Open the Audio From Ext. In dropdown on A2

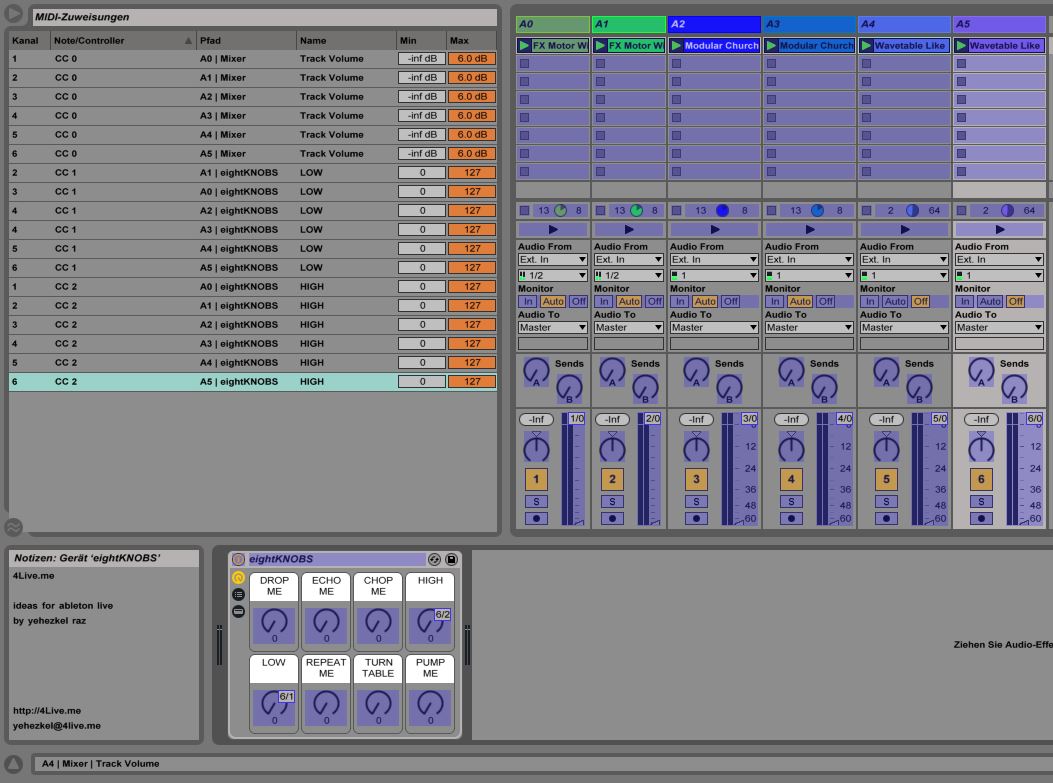tap(713, 260)
